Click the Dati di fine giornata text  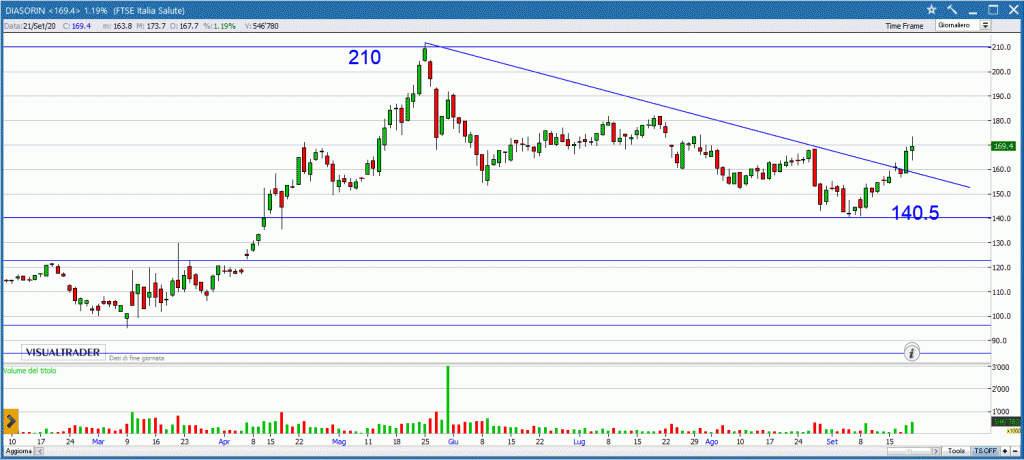[x=136, y=358]
